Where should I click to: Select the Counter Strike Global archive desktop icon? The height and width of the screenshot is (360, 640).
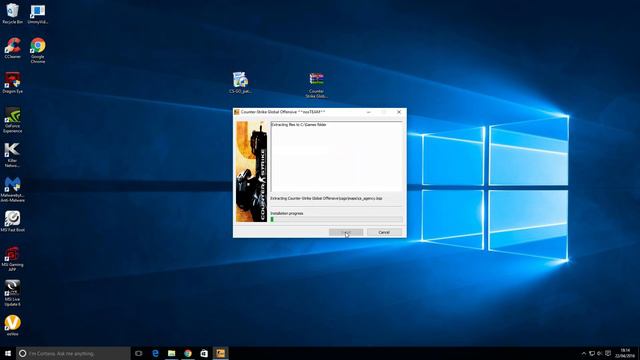316,85
